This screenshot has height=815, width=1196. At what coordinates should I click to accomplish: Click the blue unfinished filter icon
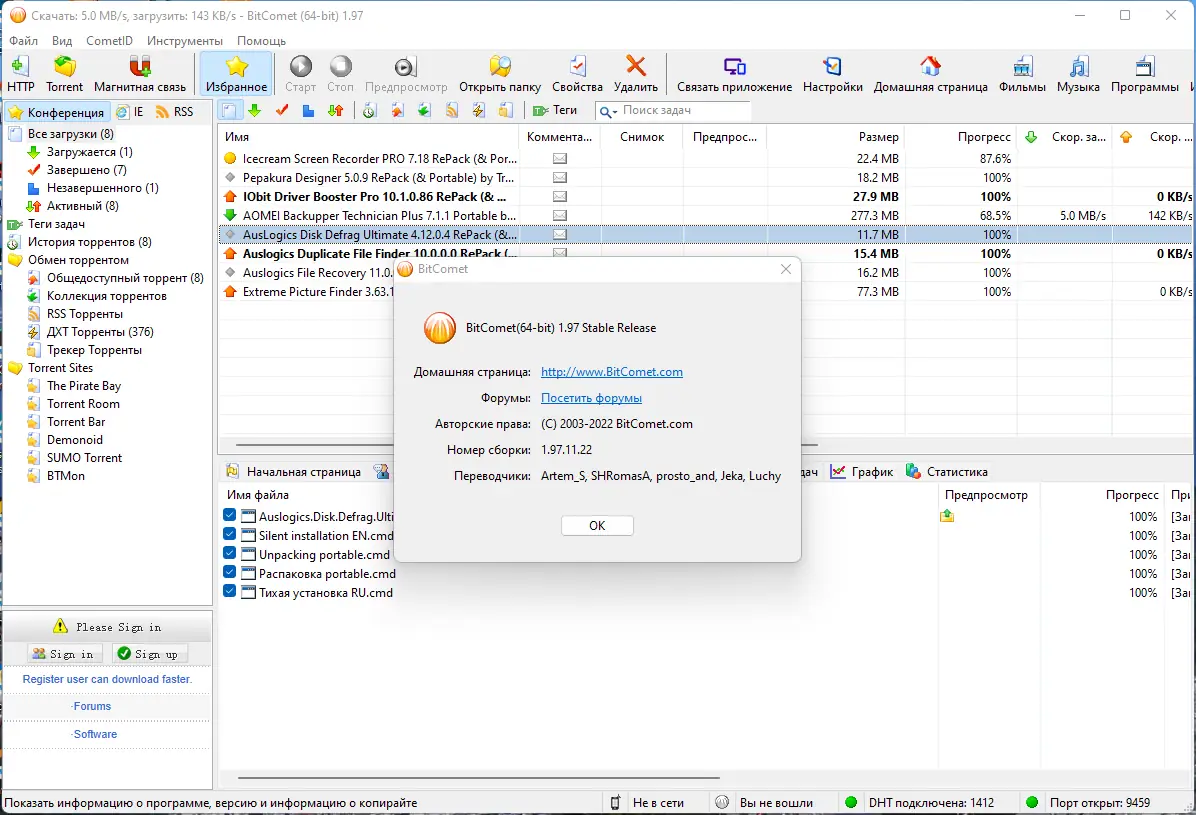(x=308, y=111)
